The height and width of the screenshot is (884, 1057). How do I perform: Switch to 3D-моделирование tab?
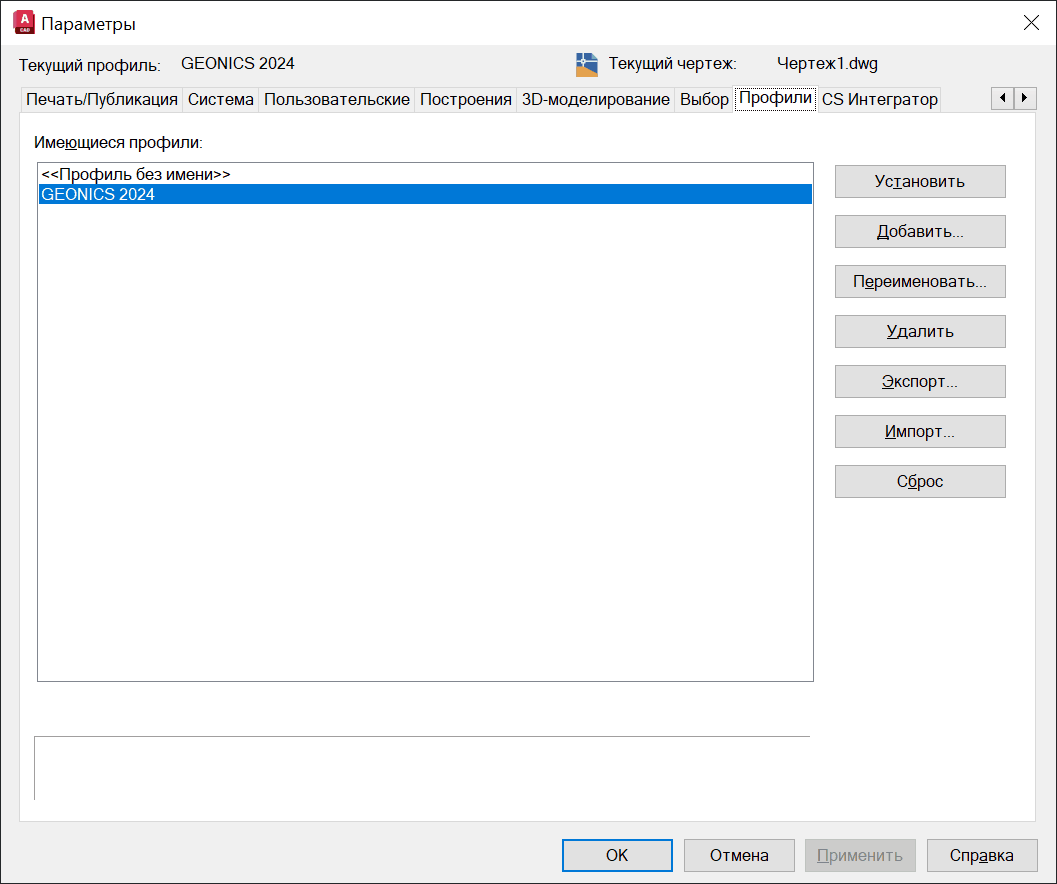point(596,100)
